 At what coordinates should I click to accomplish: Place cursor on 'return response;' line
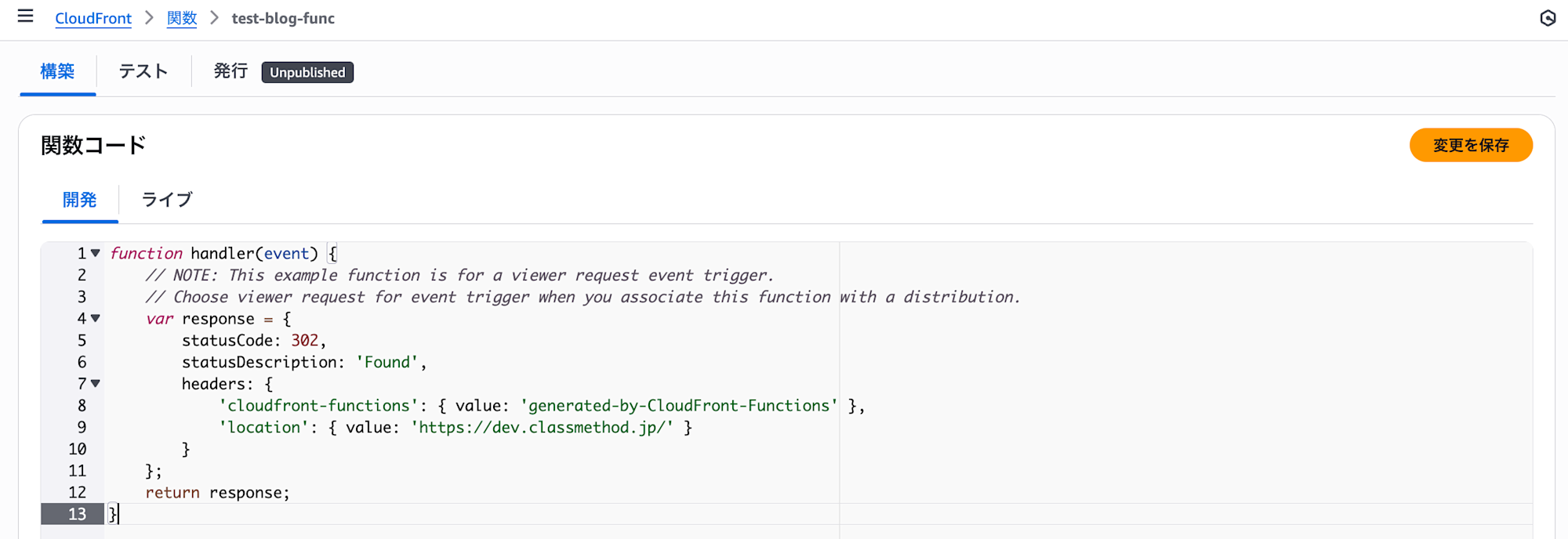217,492
